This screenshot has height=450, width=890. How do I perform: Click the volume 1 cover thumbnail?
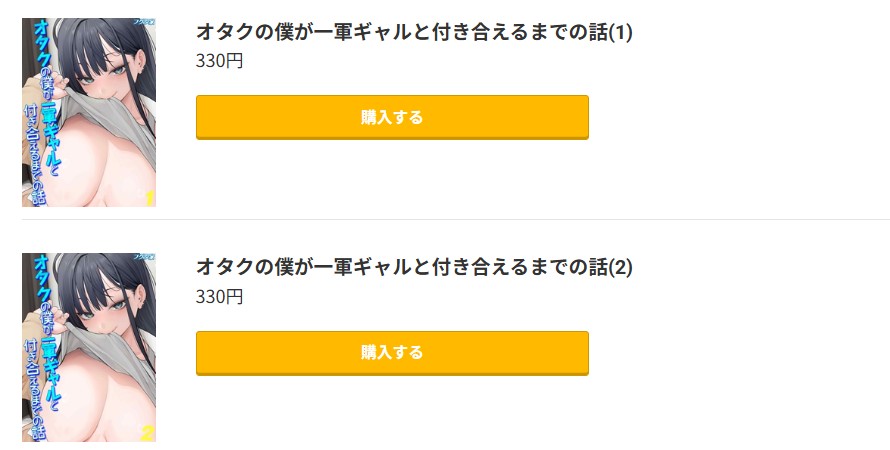pyautogui.click(x=89, y=112)
